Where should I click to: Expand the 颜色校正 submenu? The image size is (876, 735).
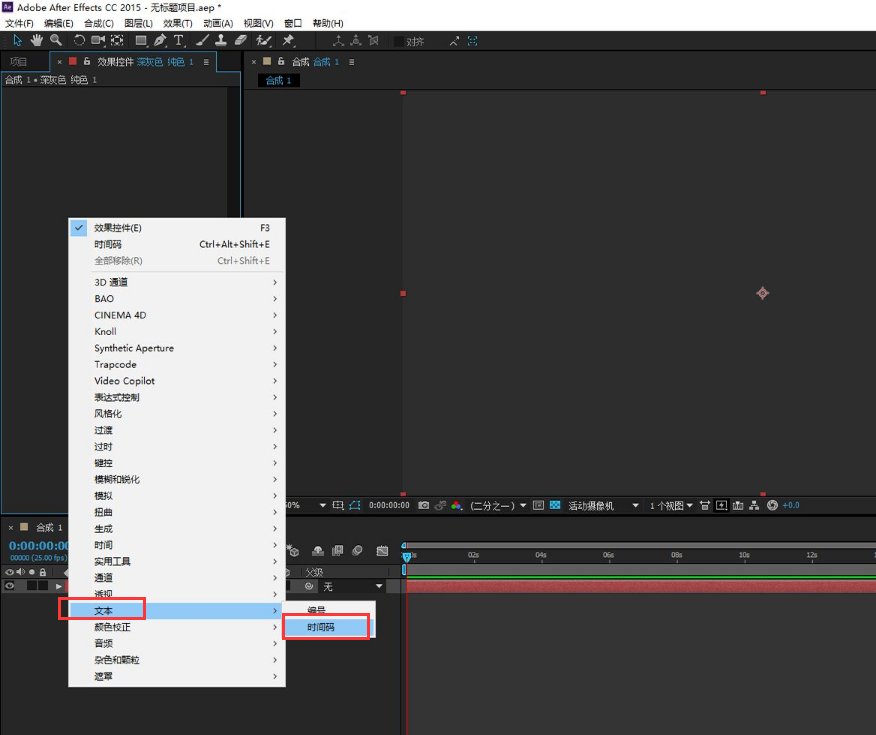(177, 627)
